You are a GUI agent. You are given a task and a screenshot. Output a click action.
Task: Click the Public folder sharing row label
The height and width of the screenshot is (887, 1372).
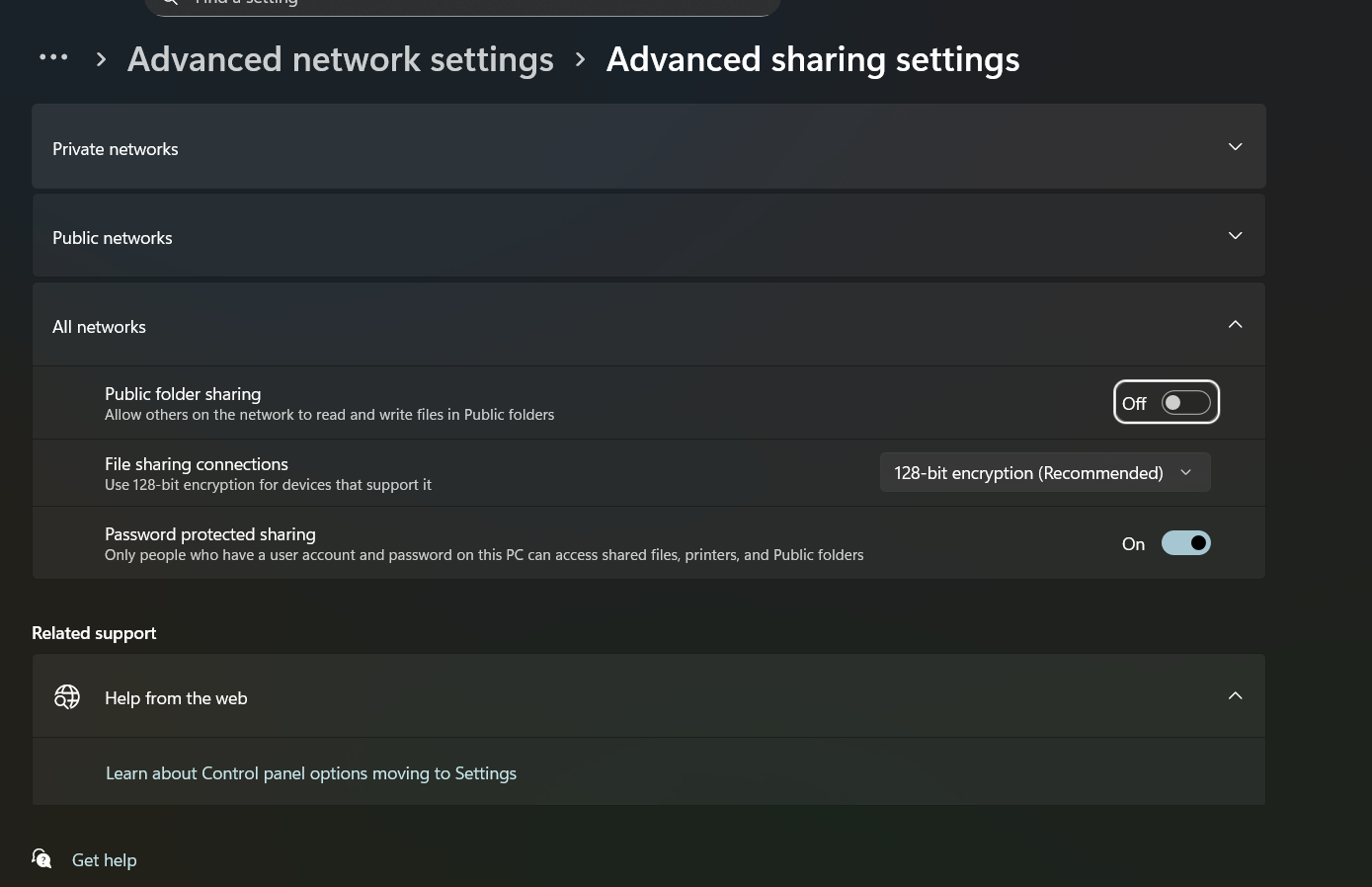[x=183, y=393]
